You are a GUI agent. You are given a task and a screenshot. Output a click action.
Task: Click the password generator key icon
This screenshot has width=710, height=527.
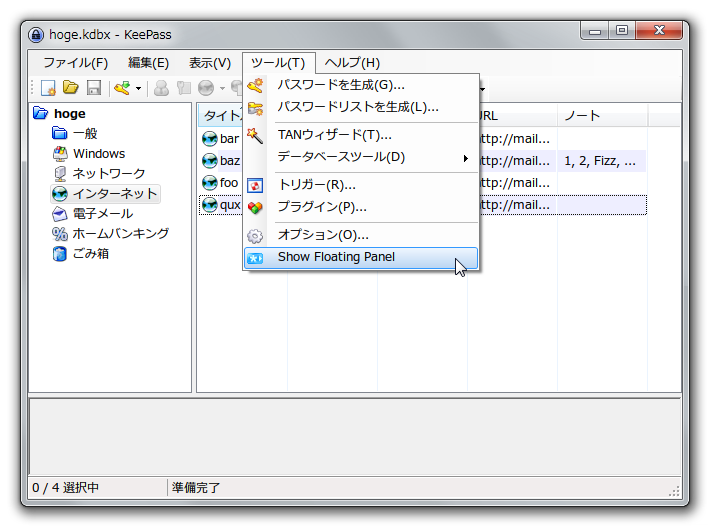tap(255, 85)
